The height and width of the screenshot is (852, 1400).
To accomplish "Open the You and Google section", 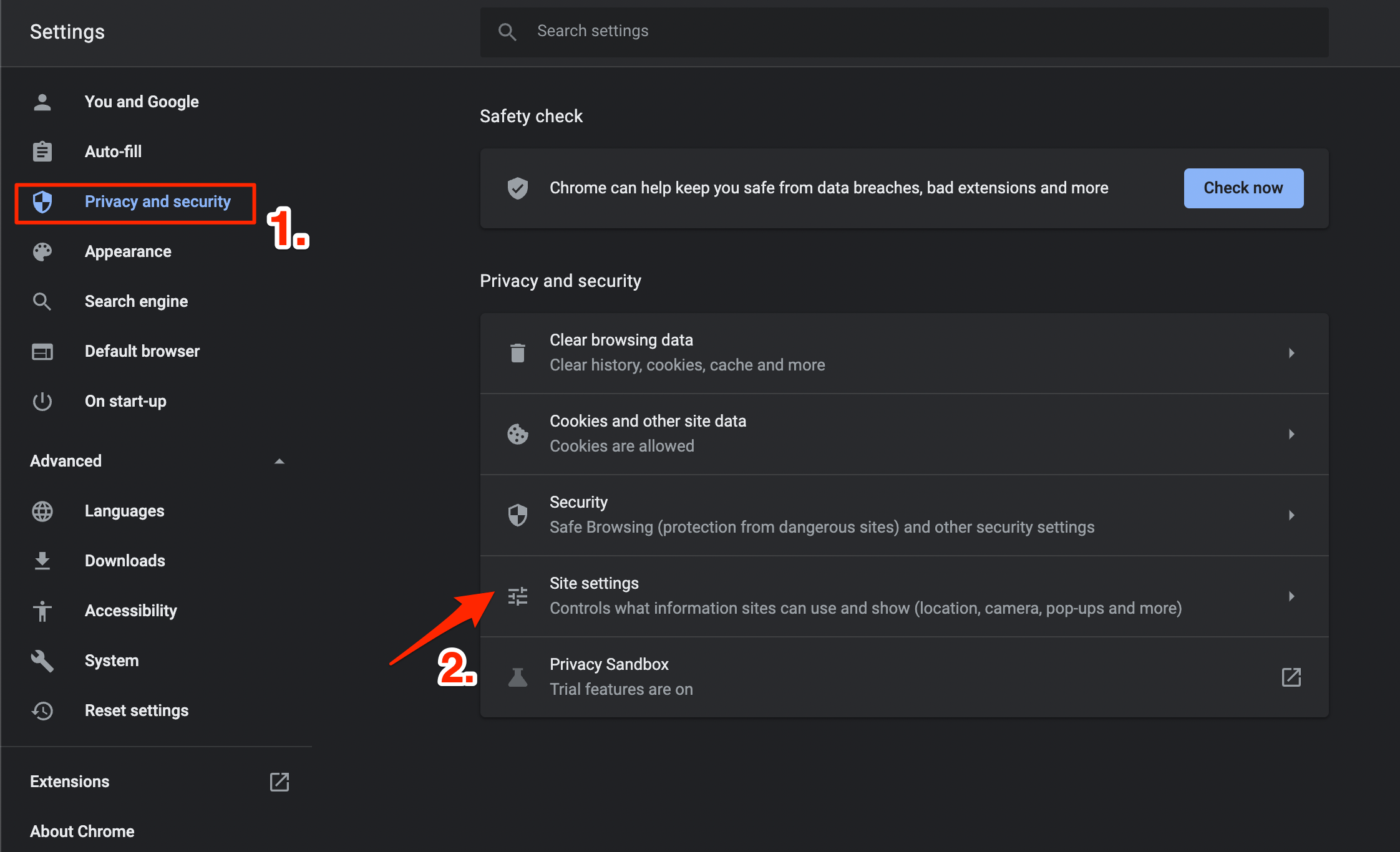I will pos(142,102).
